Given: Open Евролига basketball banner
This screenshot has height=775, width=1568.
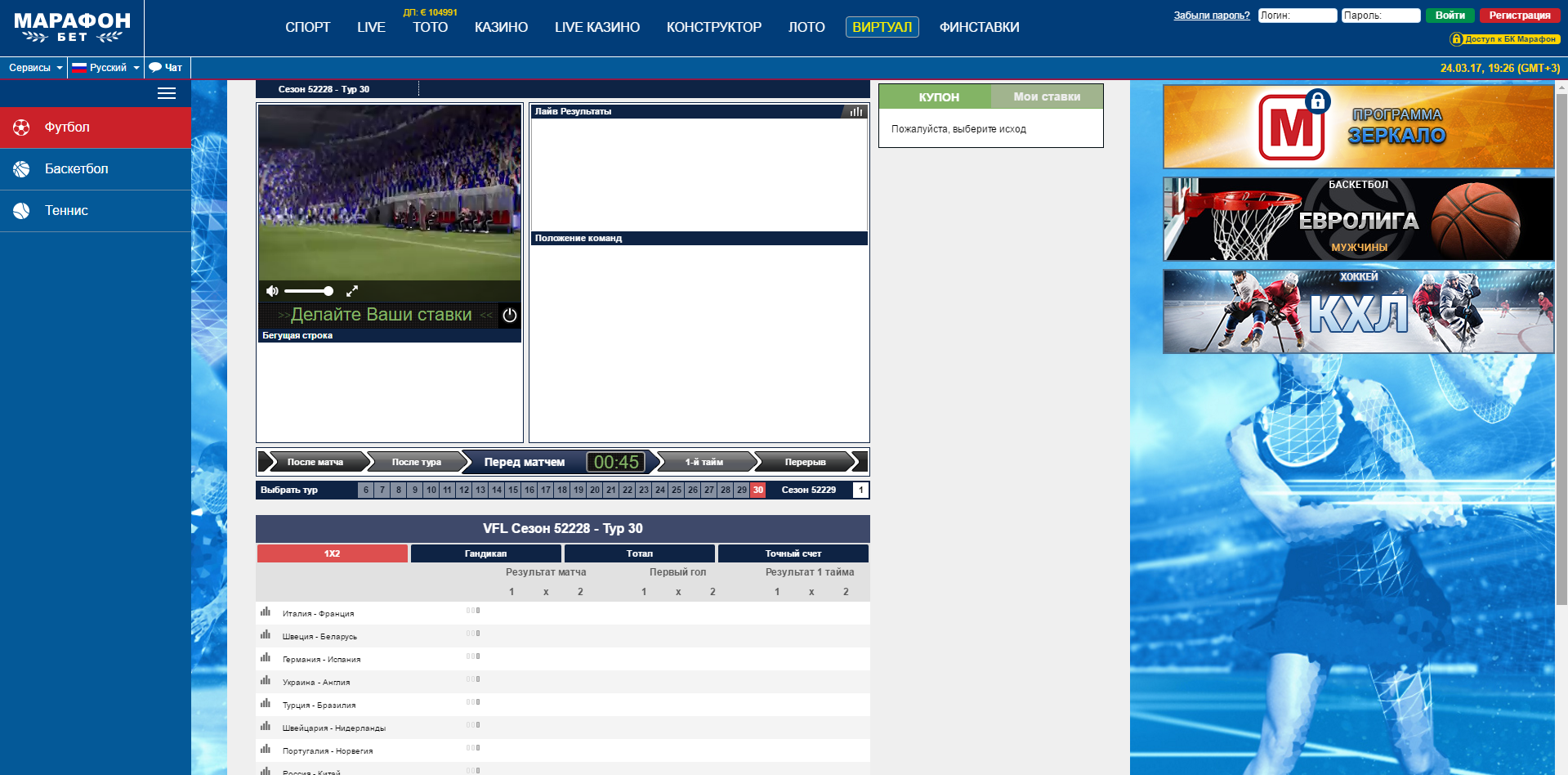Looking at the screenshot, I should [1358, 219].
